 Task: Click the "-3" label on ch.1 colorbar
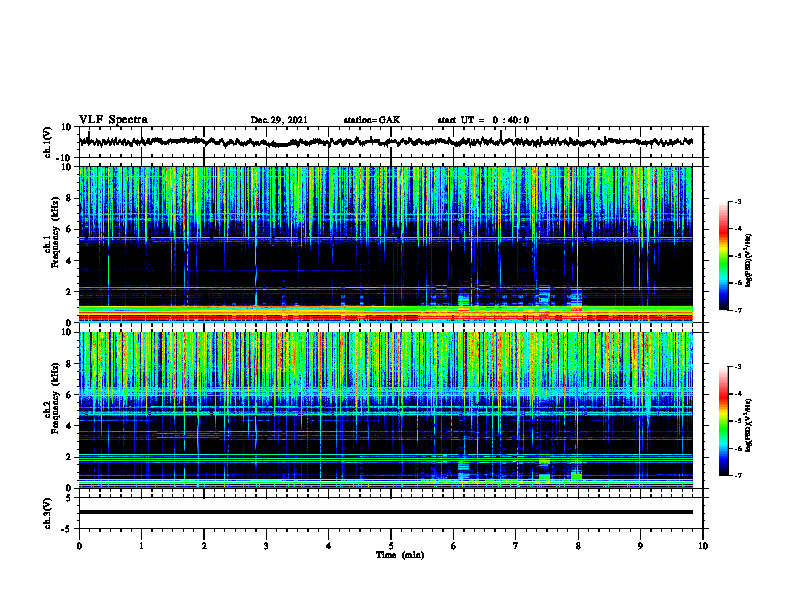point(737,202)
